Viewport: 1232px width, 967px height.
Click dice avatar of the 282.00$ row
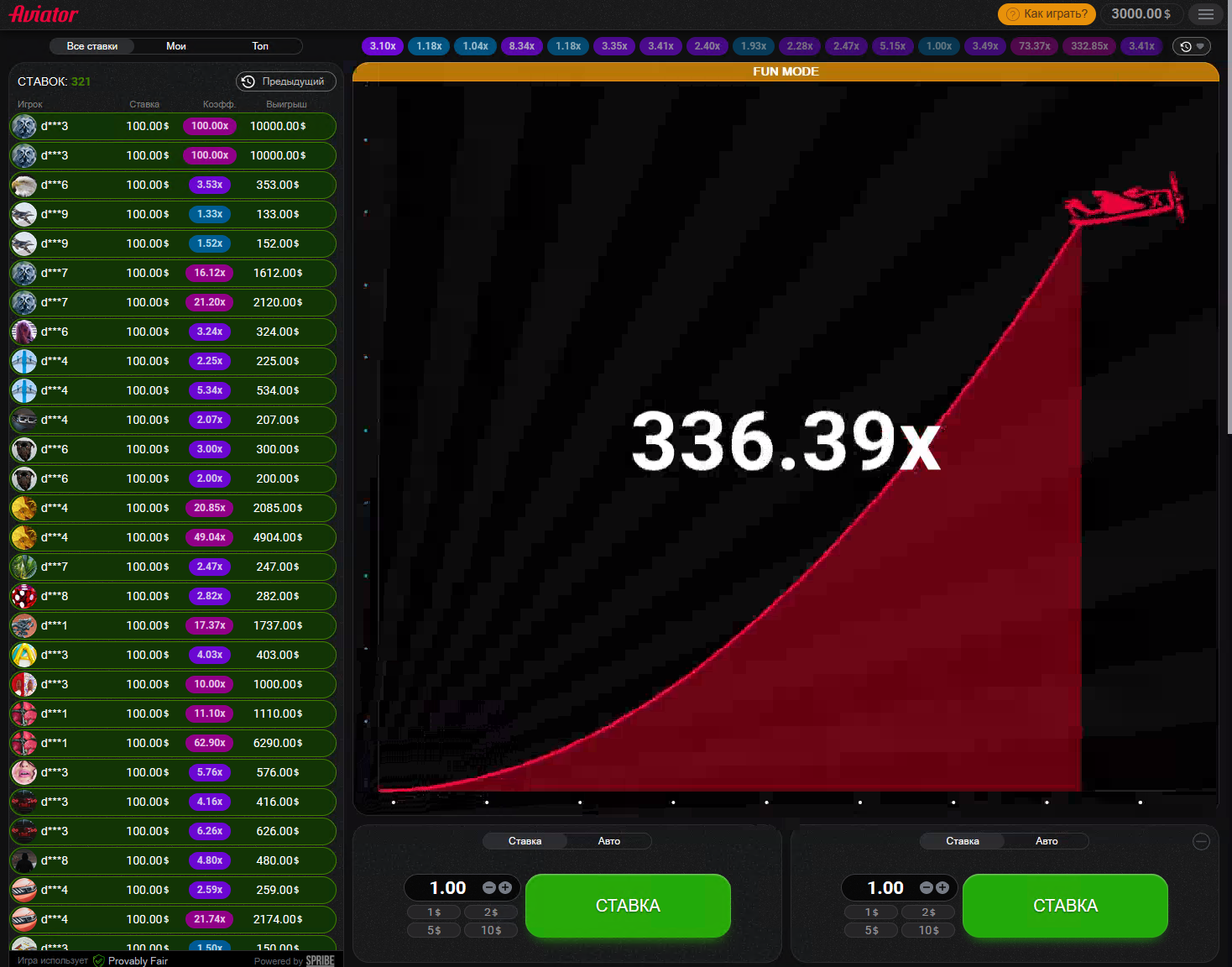[24, 596]
